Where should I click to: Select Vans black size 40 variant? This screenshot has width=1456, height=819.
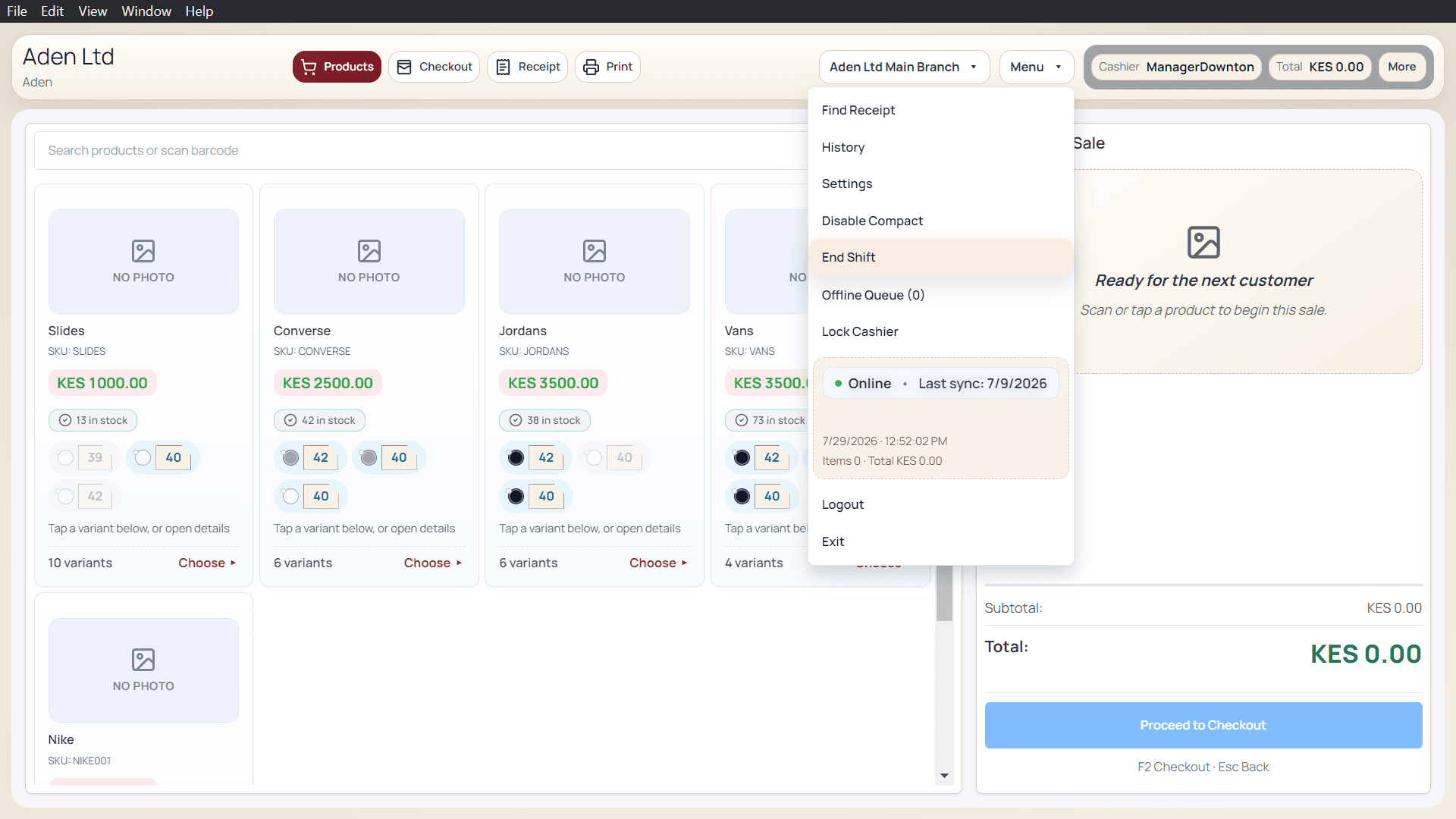[x=761, y=496]
